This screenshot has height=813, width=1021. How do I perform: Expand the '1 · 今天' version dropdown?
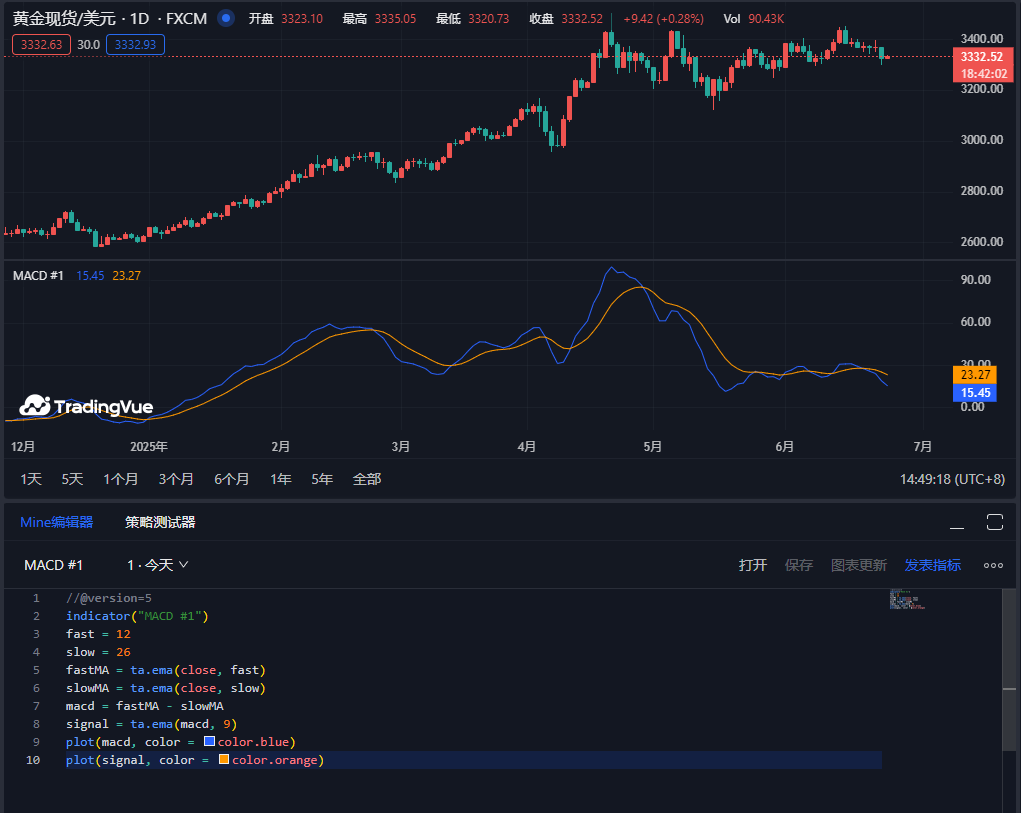(158, 565)
